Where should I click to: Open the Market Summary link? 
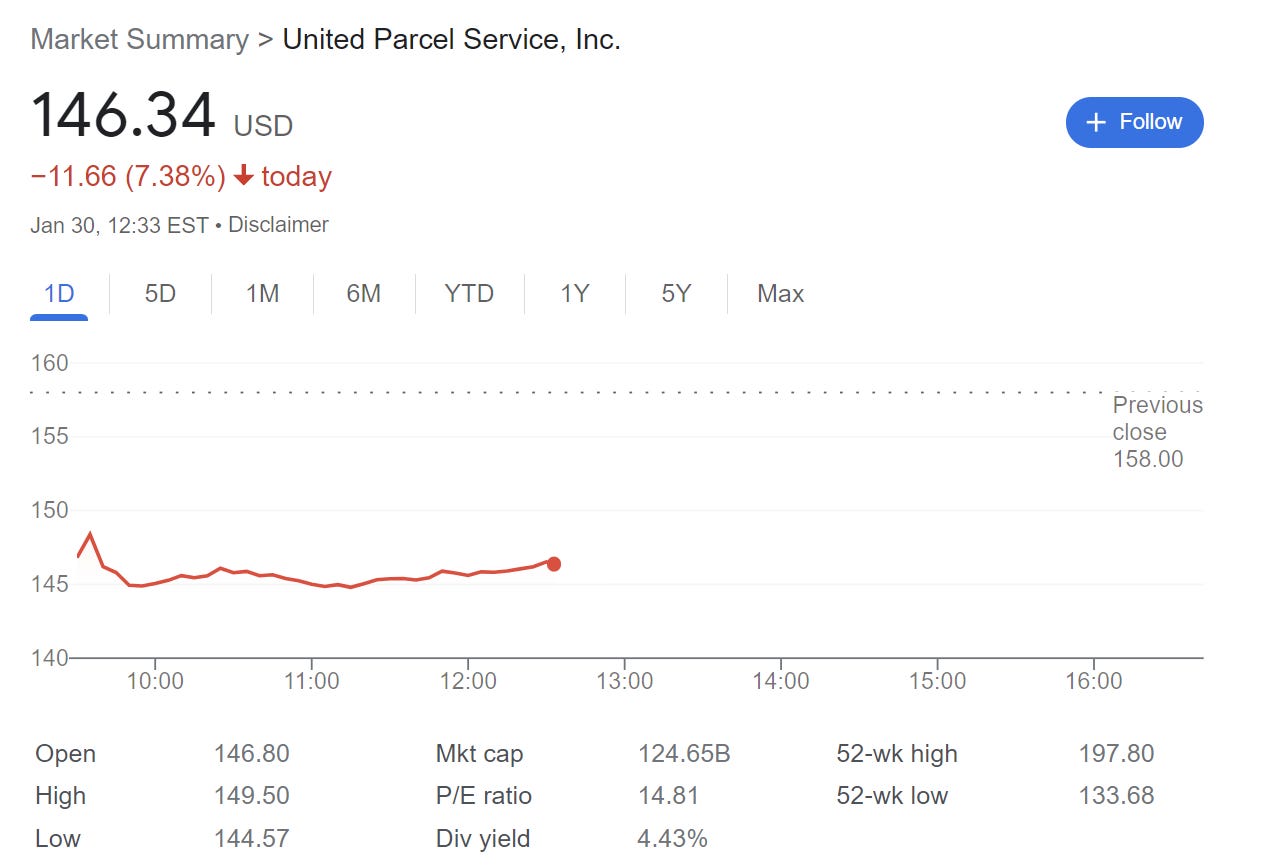click(139, 40)
